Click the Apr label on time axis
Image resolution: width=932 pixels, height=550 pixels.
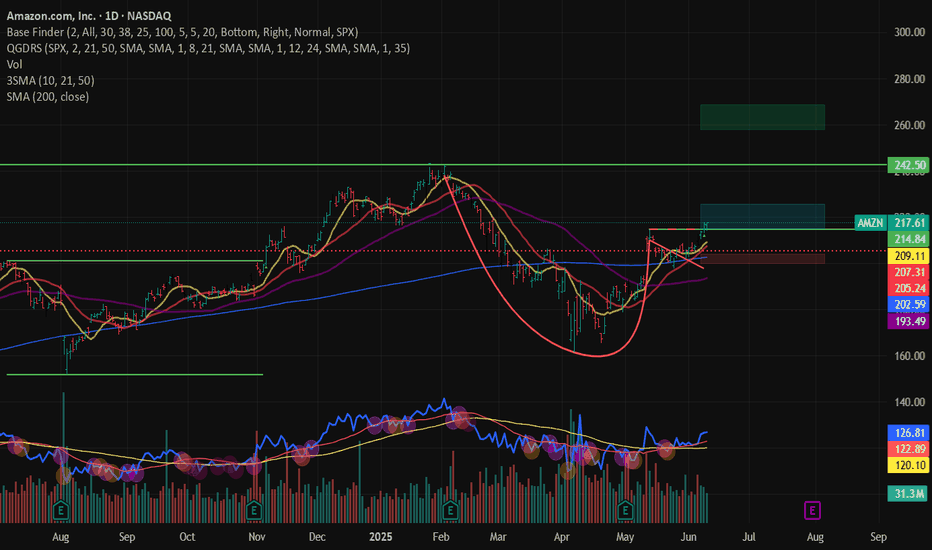[561, 537]
